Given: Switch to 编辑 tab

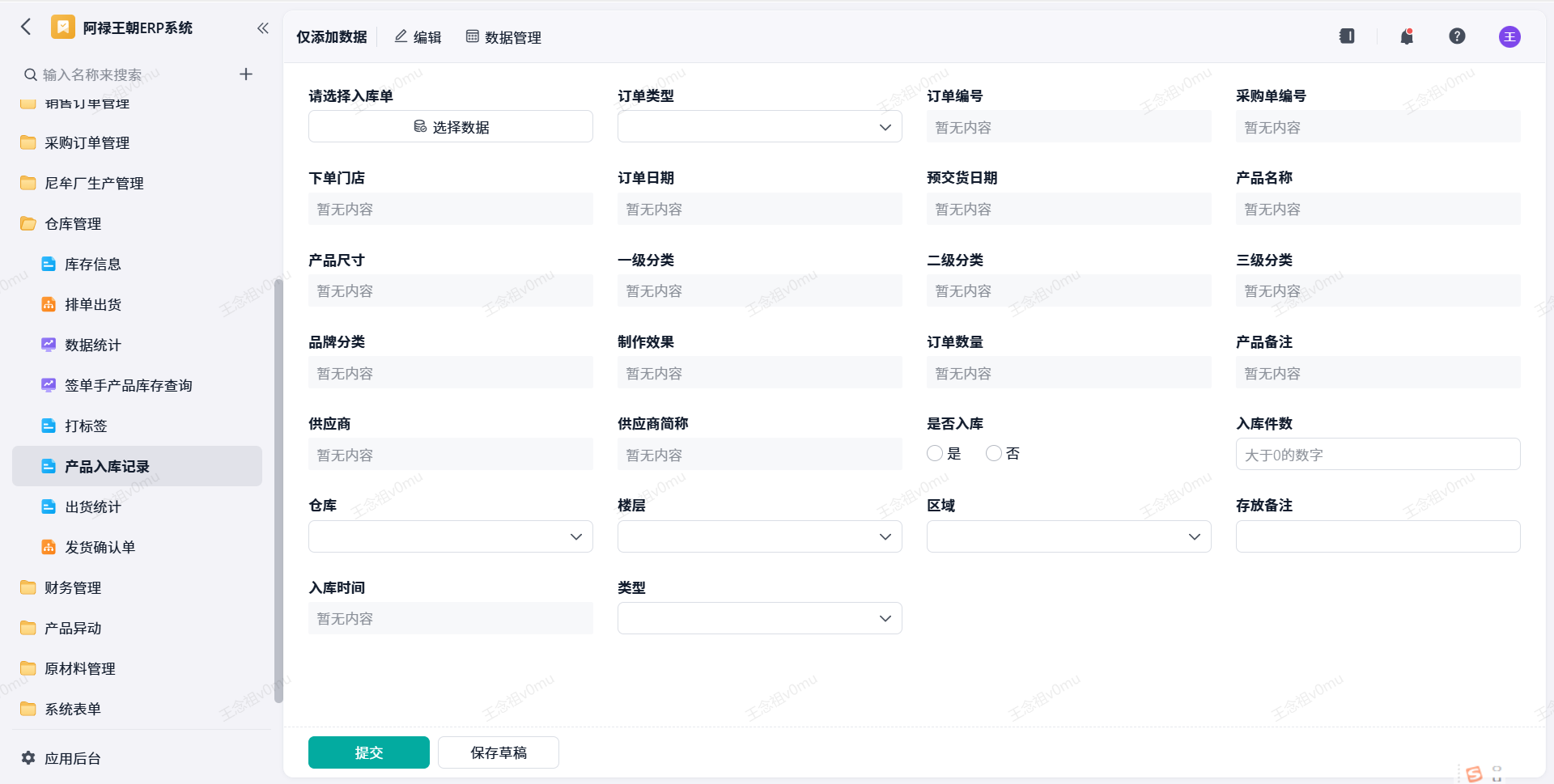Looking at the screenshot, I should coord(418,37).
